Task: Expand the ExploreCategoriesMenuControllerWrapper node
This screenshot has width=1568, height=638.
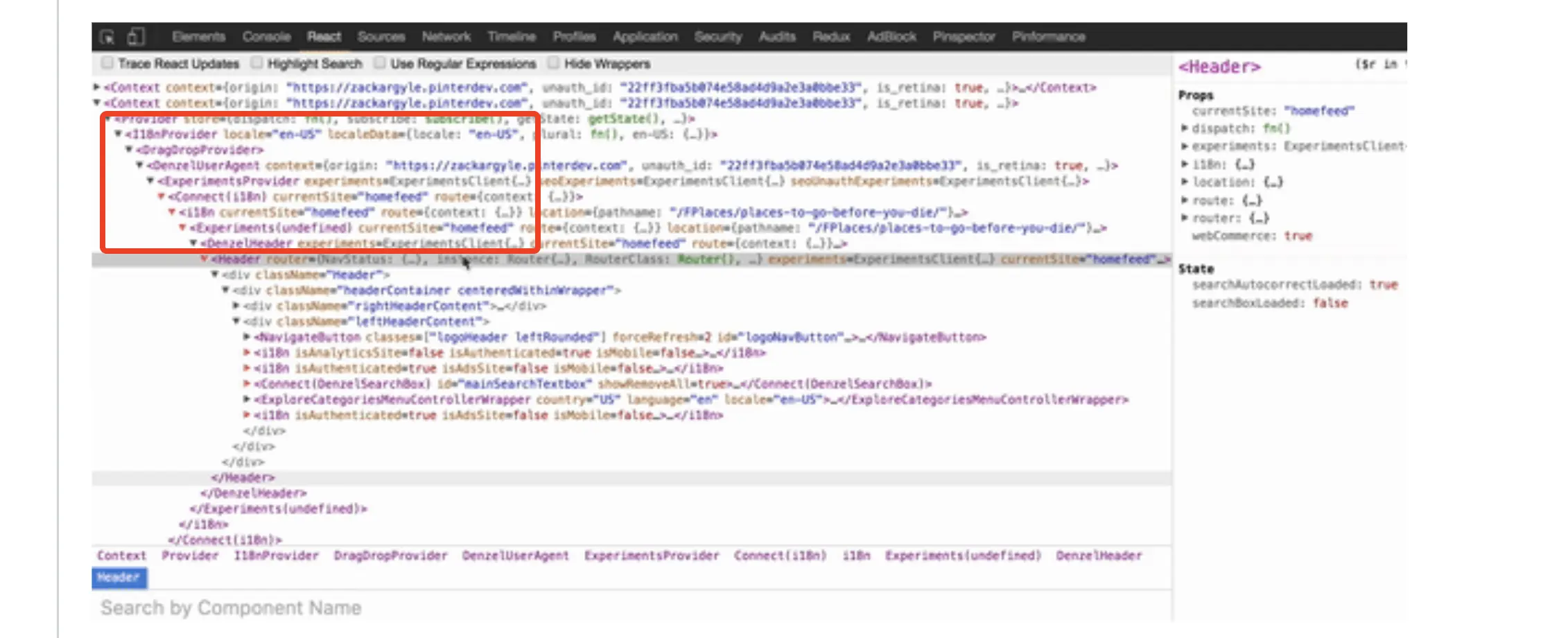Action: [x=246, y=399]
